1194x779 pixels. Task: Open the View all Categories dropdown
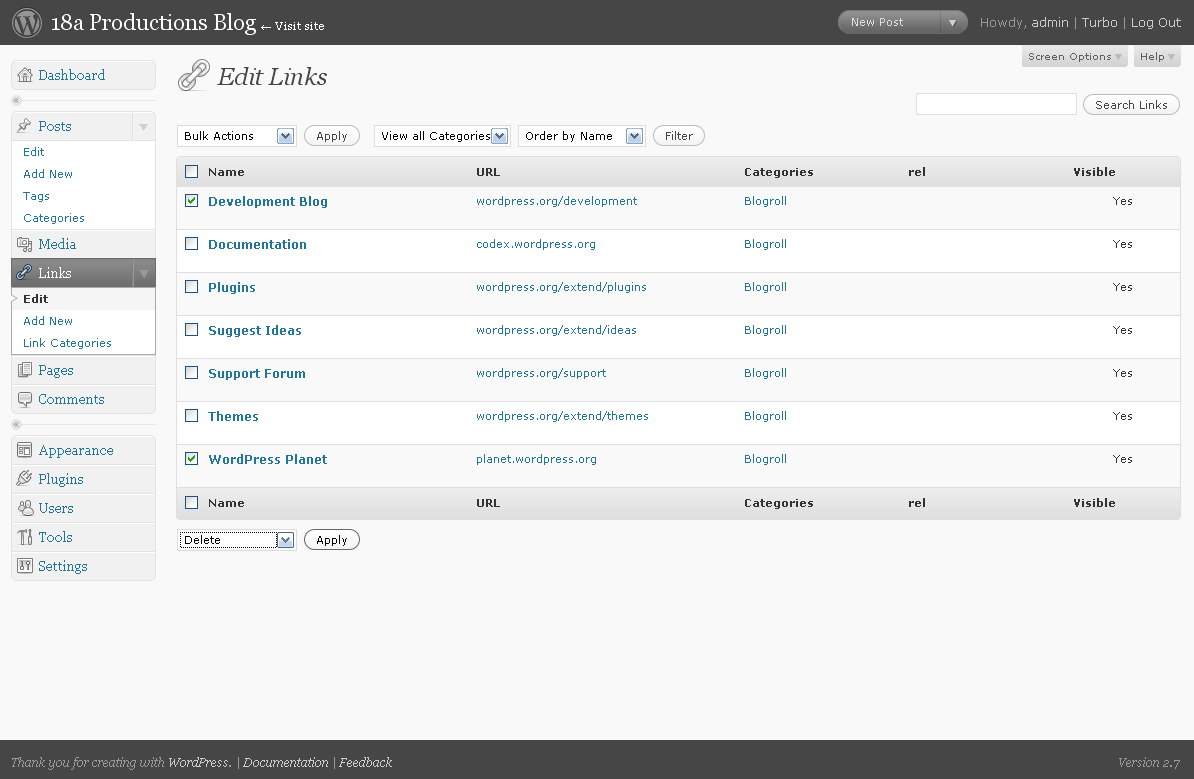(x=442, y=136)
